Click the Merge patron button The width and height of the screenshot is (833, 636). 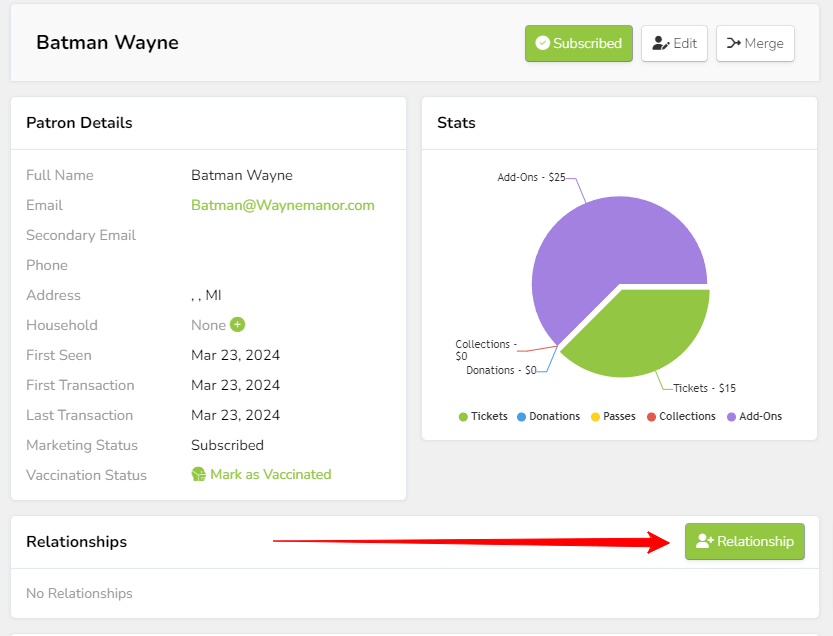(755, 44)
